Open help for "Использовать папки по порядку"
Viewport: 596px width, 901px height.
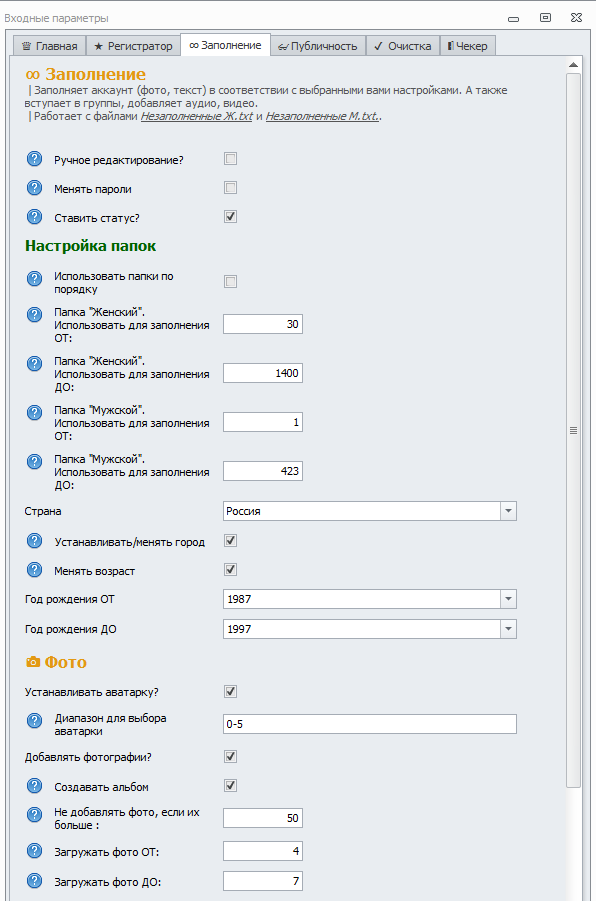pos(34,279)
